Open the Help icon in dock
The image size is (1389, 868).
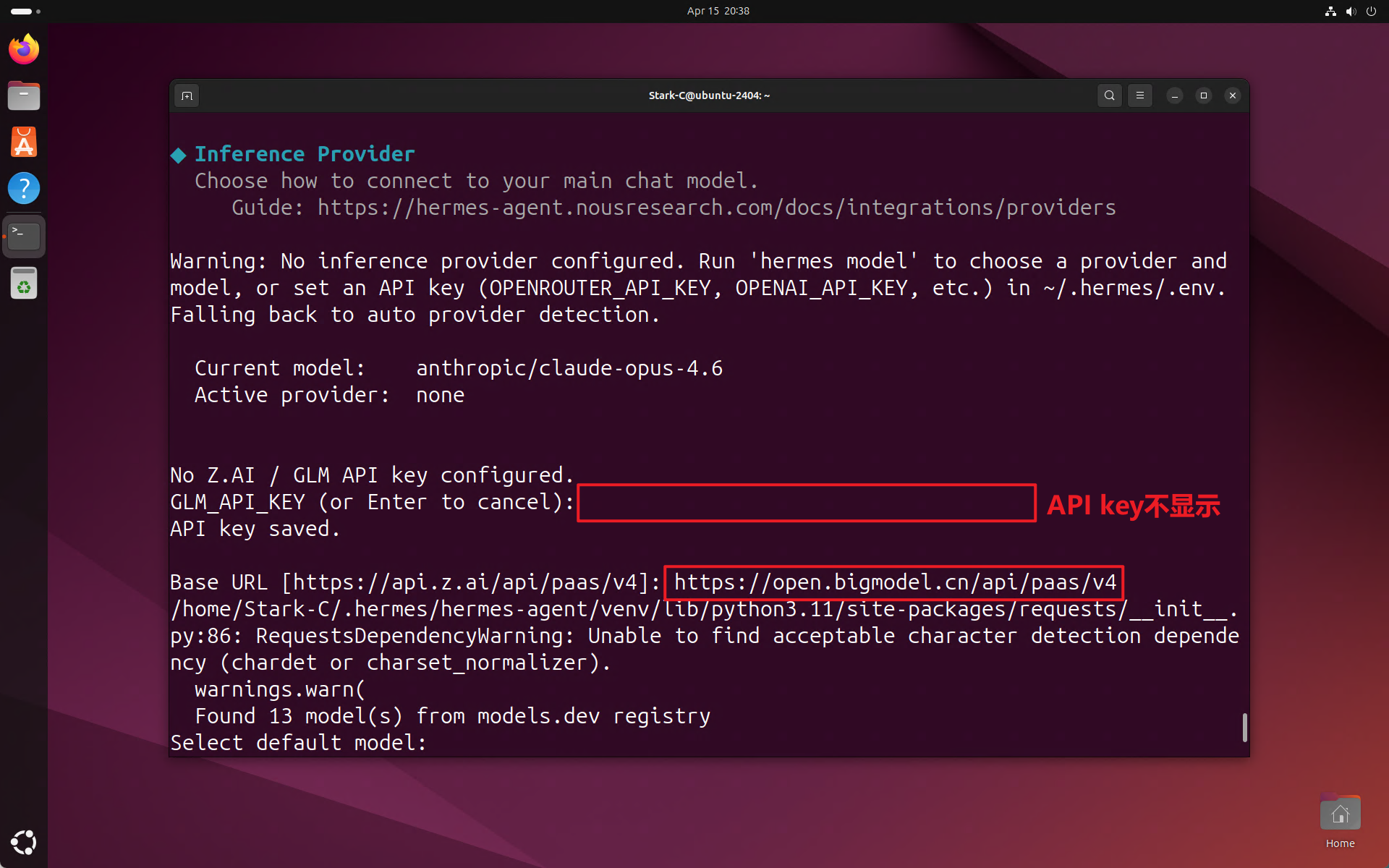(24, 188)
